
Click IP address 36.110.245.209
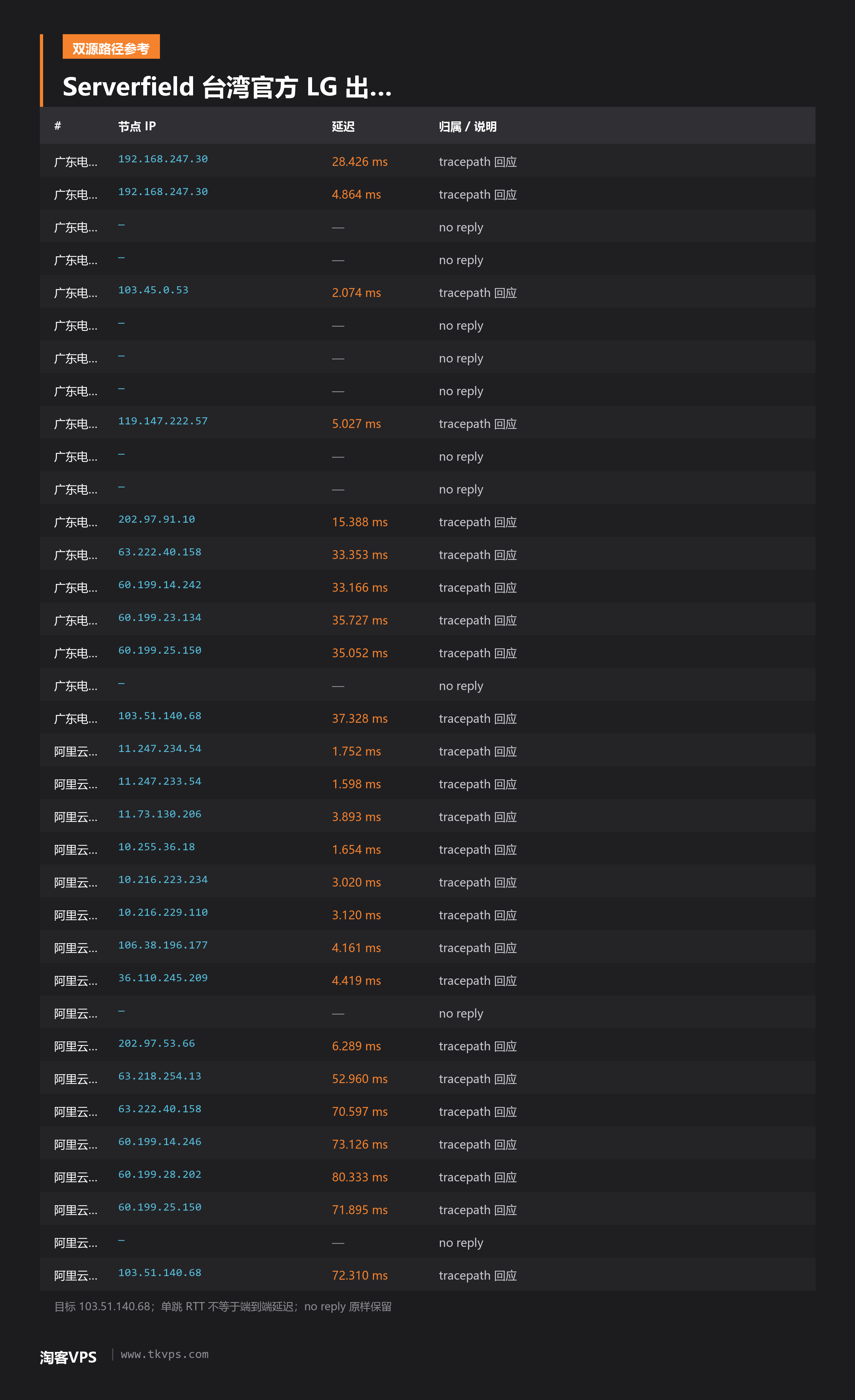click(x=163, y=978)
